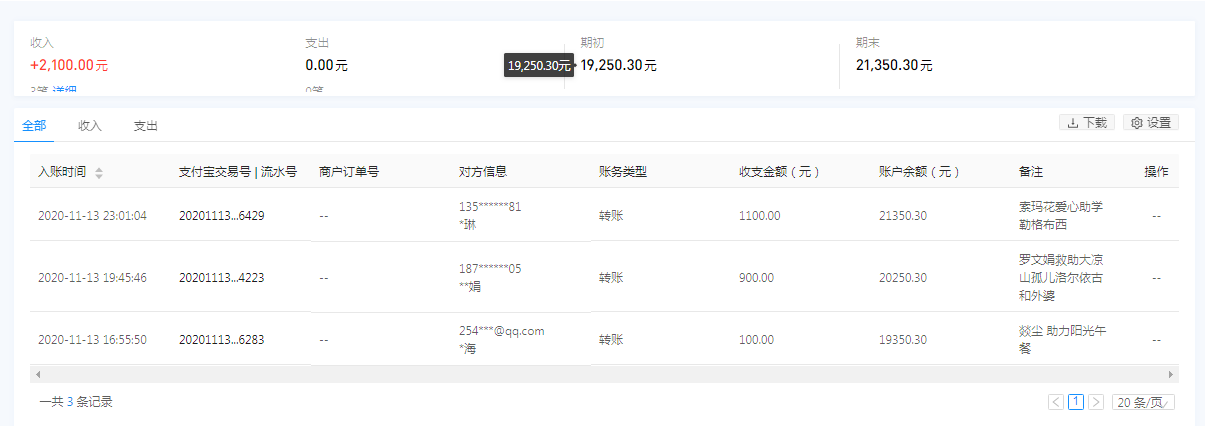Go to the previous page arrow
Image resolution: width=1205 pixels, height=426 pixels.
pos(1056,402)
